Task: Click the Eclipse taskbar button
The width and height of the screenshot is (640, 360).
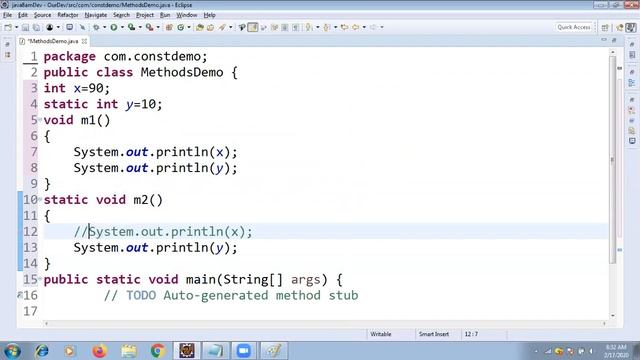Action: pos(187,351)
